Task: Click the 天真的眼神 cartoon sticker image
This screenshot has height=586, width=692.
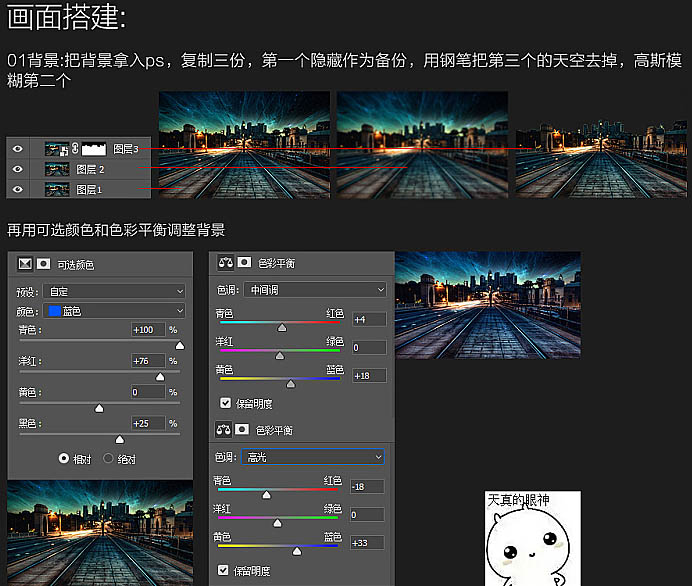Action: 533,538
